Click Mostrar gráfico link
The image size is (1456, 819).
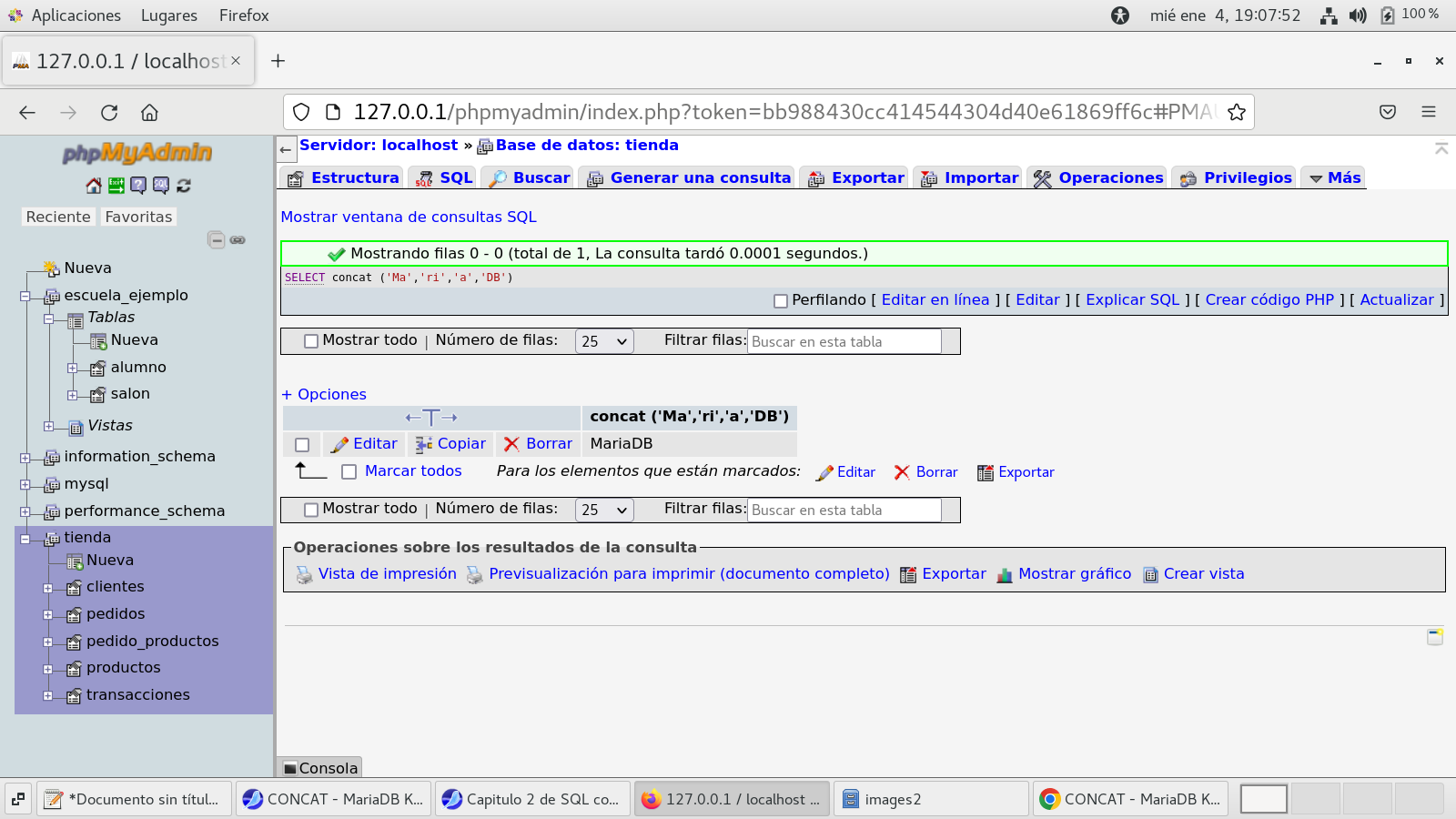1074,574
